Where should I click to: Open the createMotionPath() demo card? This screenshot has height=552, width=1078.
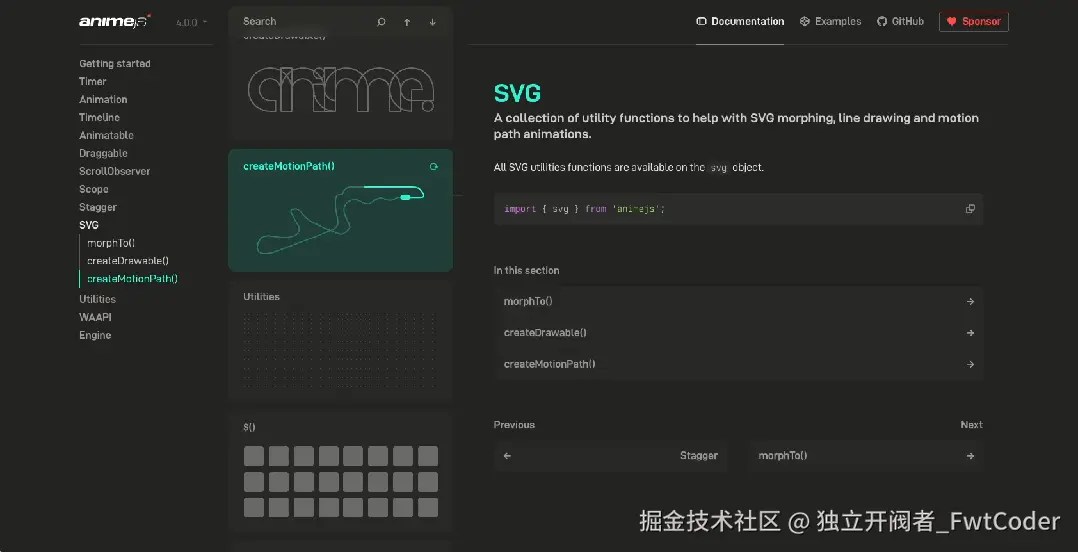click(x=340, y=210)
